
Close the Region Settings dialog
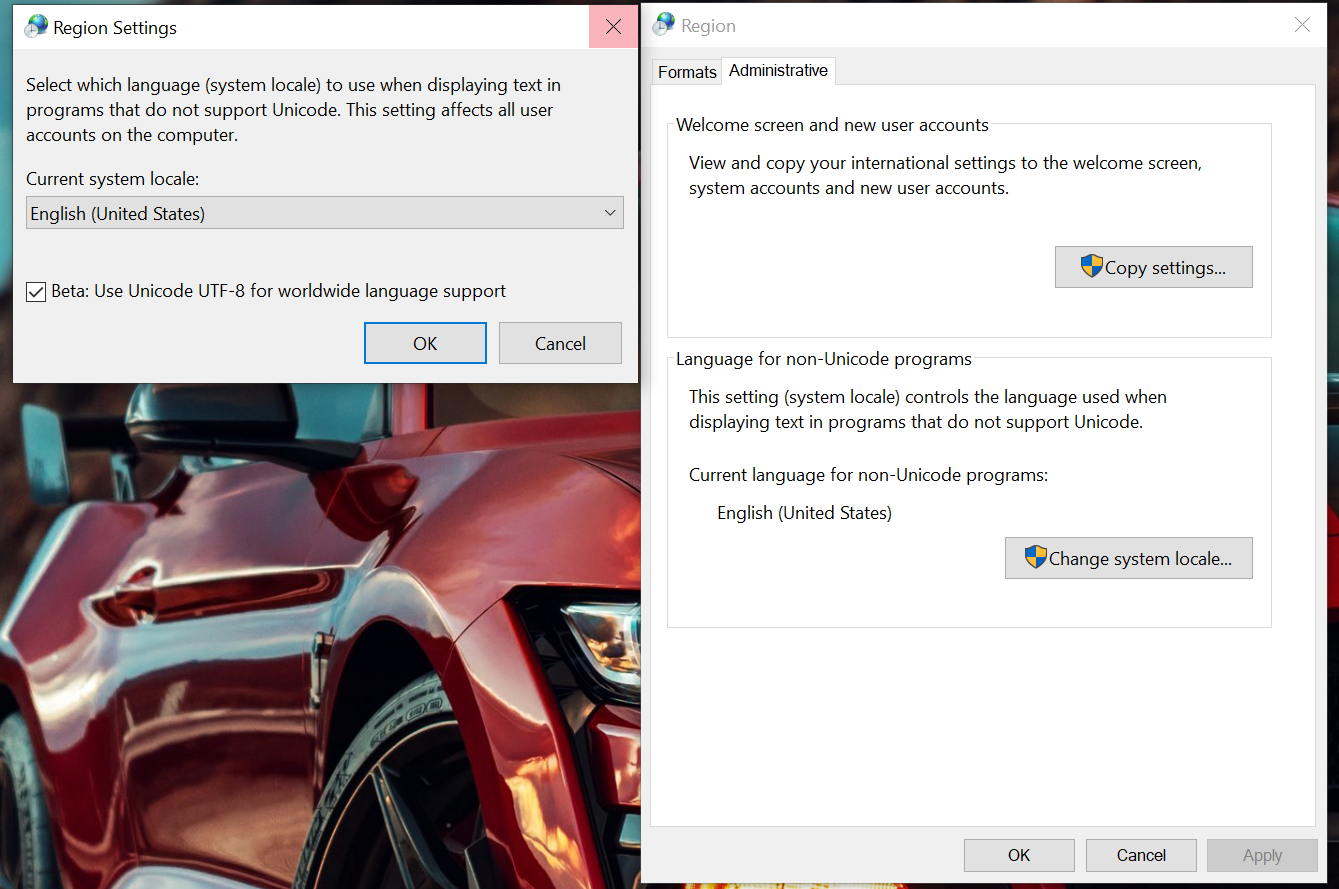(613, 27)
